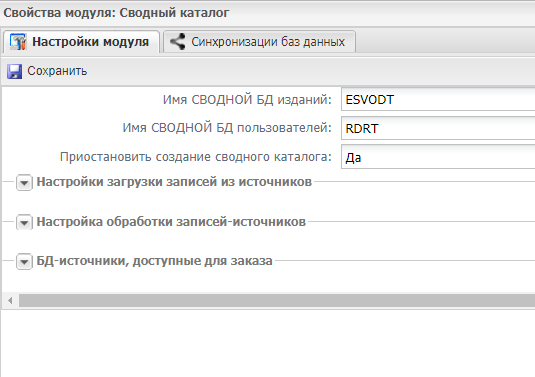Viewport: 535px width, 377px height.
Task: Click heading Настройка обработки записей-источников
Action: pyautogui.click(x=171, y=222)
